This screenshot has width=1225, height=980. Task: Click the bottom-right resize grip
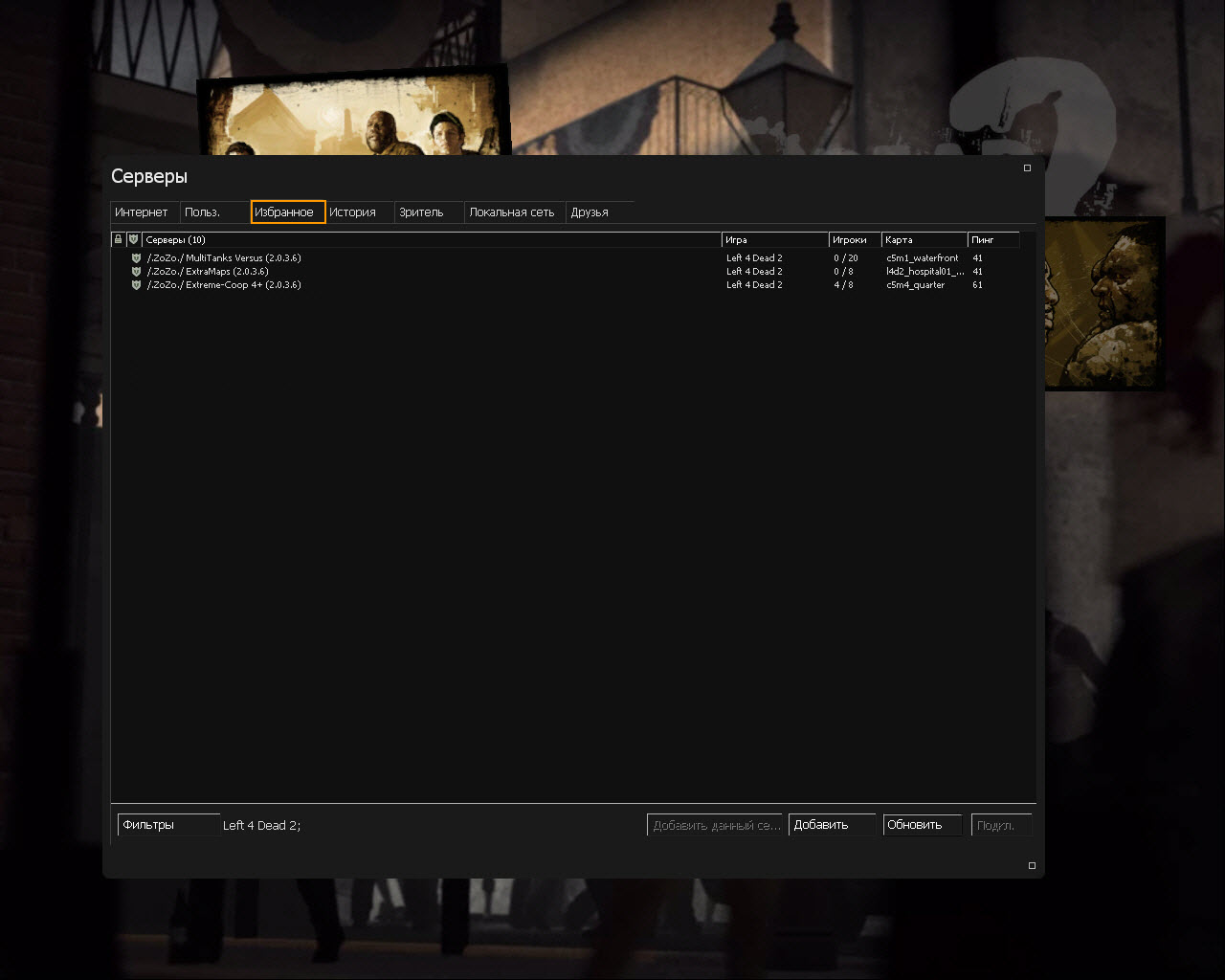coord(1032,865)
